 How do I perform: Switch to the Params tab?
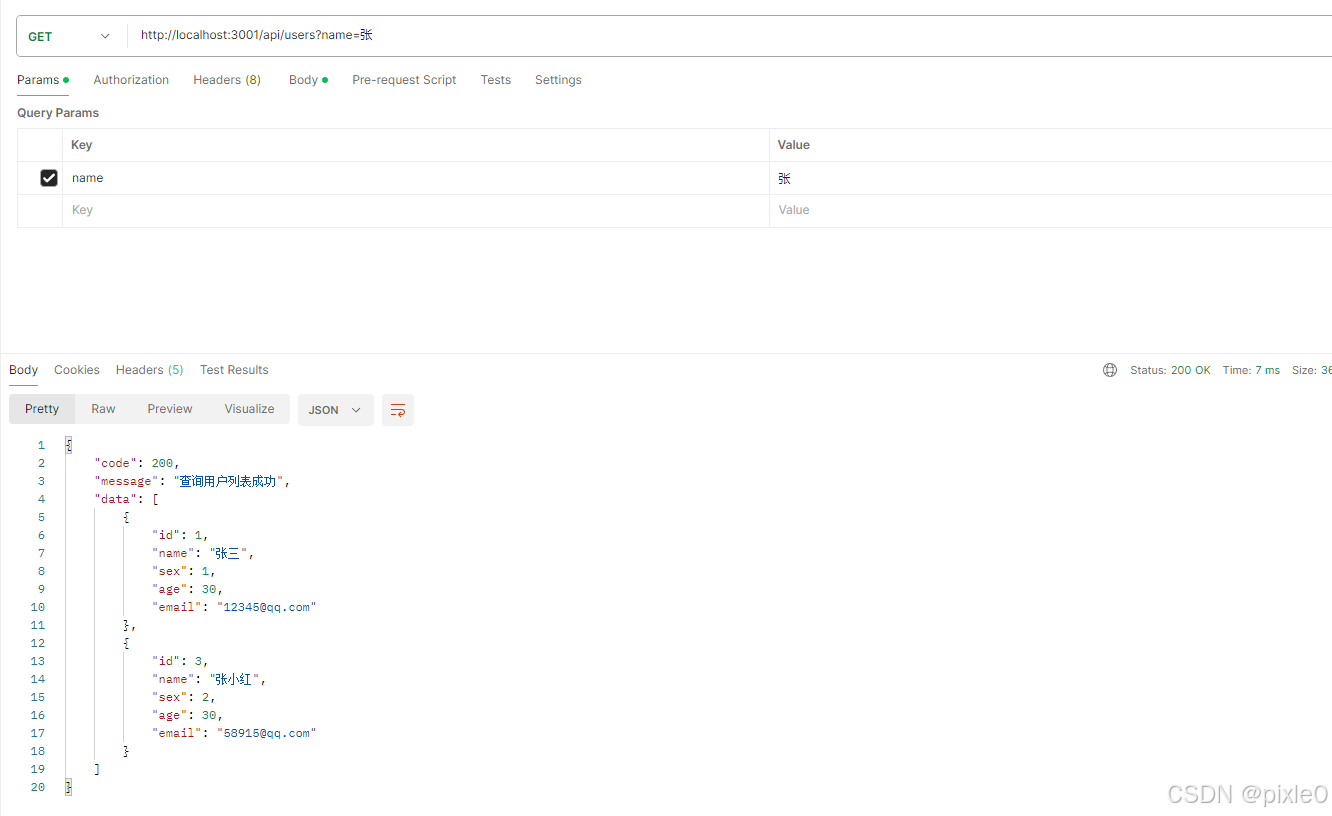point(43,80)
